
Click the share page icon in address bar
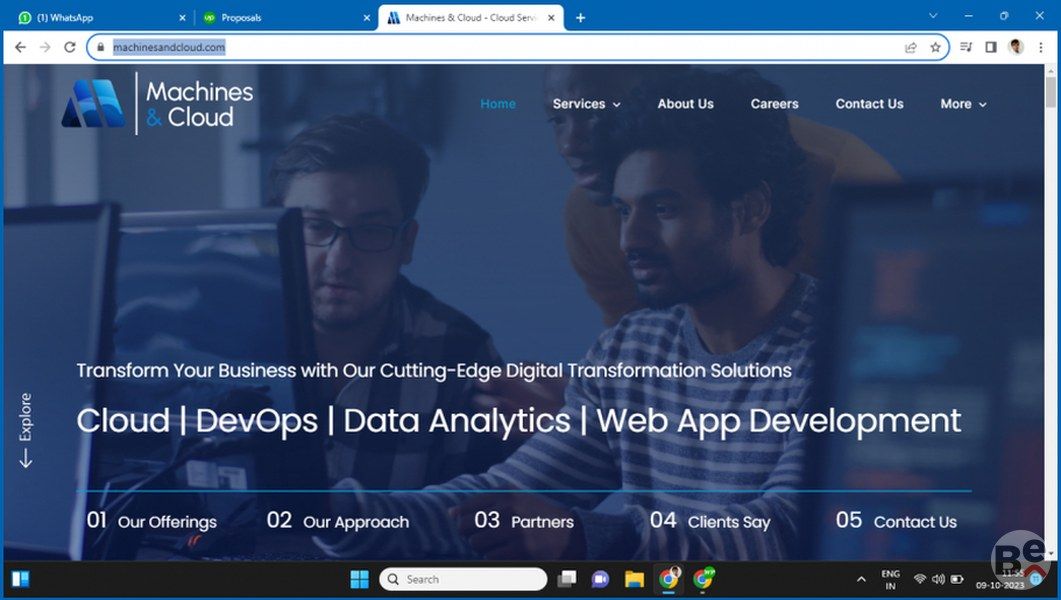tap(911, 47)
